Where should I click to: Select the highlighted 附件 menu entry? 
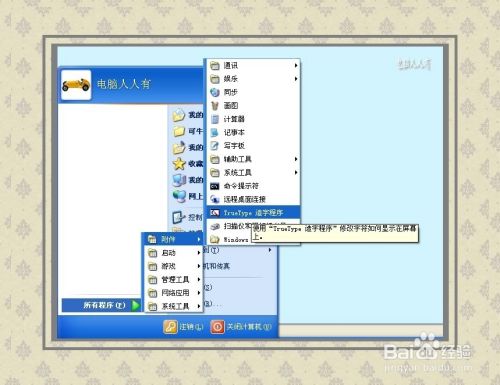click(173, 239)
